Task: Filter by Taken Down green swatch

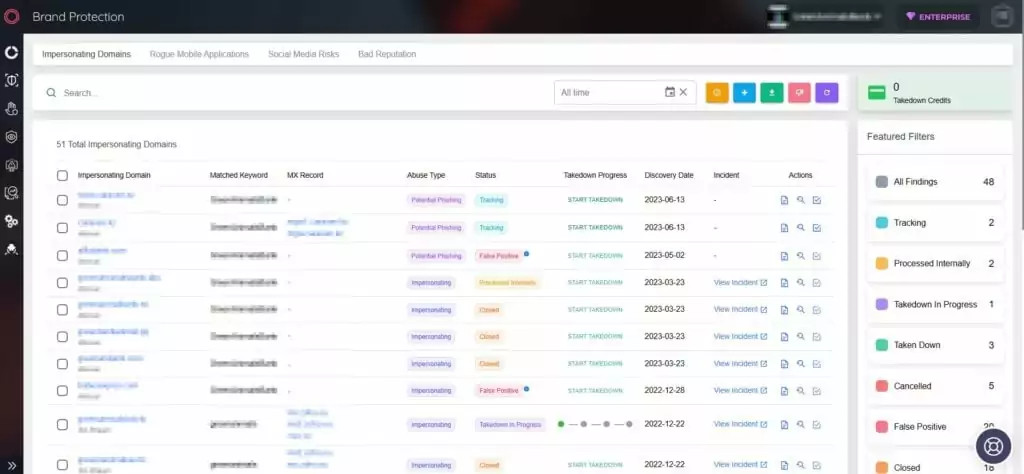Action: coord(882,345)
